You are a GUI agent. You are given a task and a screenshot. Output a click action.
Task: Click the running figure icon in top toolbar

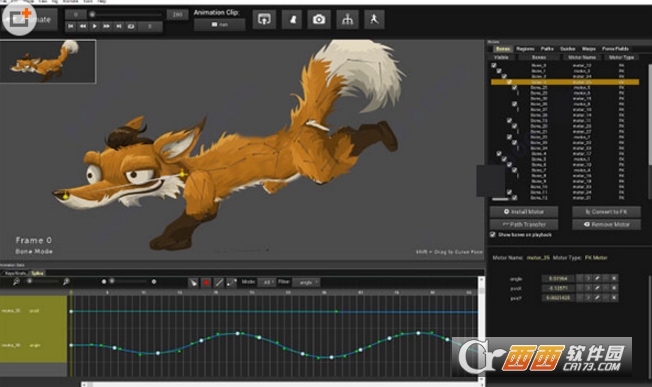[374, 19]
